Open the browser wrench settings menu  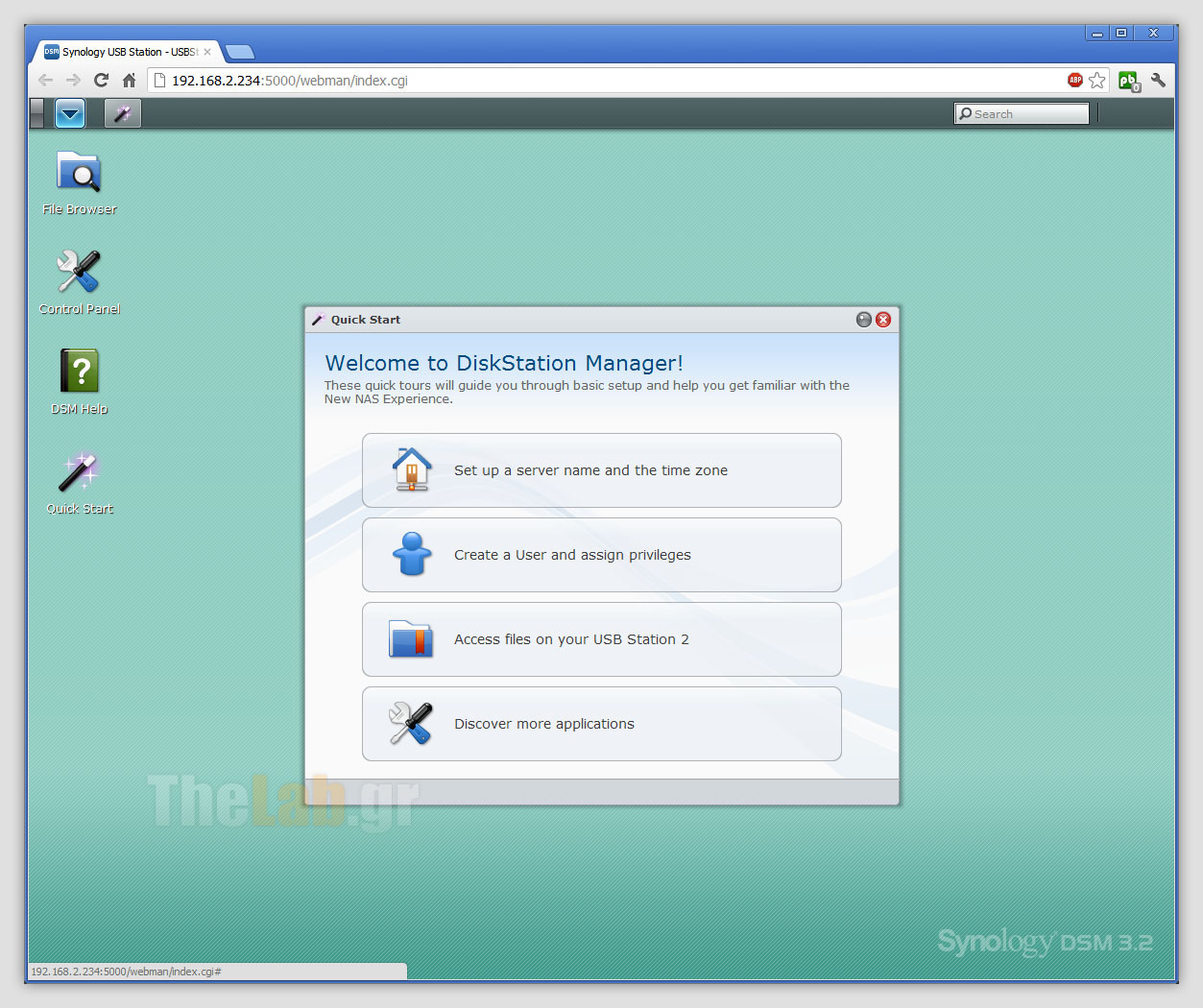[1159, 81]
